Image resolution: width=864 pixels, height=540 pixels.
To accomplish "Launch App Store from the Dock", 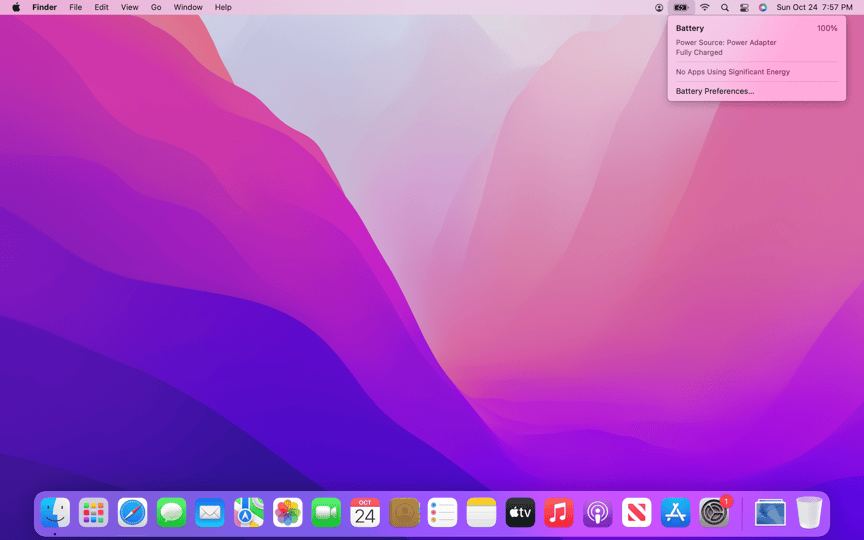I will pyautogui.click(x=675, y=513).
